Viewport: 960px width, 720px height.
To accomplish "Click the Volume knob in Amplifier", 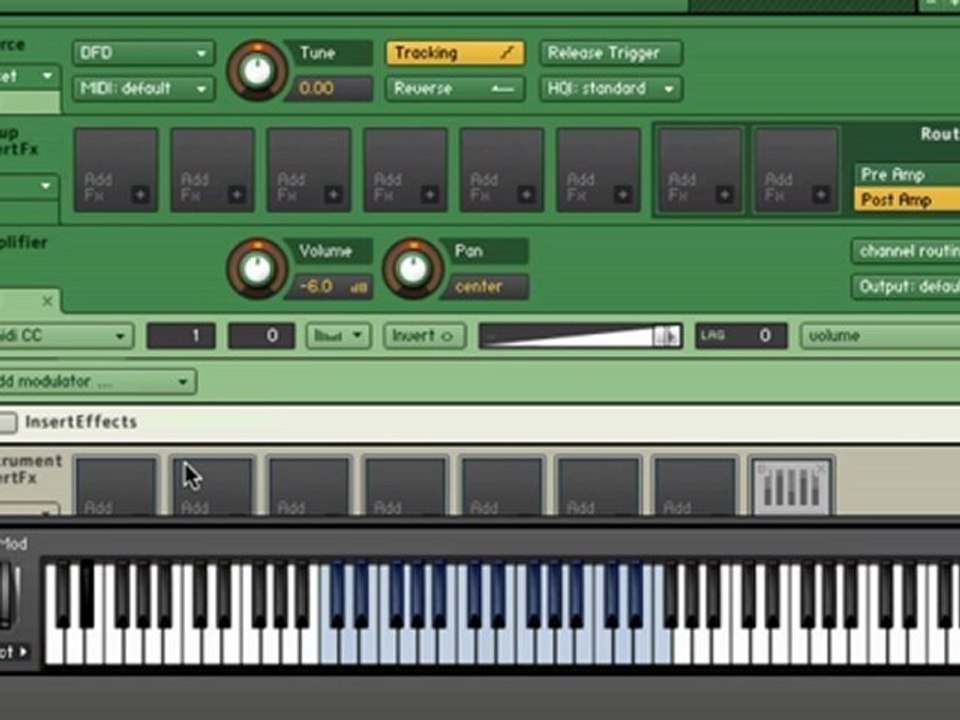I will pyautogui.click(x=257, y=269).
